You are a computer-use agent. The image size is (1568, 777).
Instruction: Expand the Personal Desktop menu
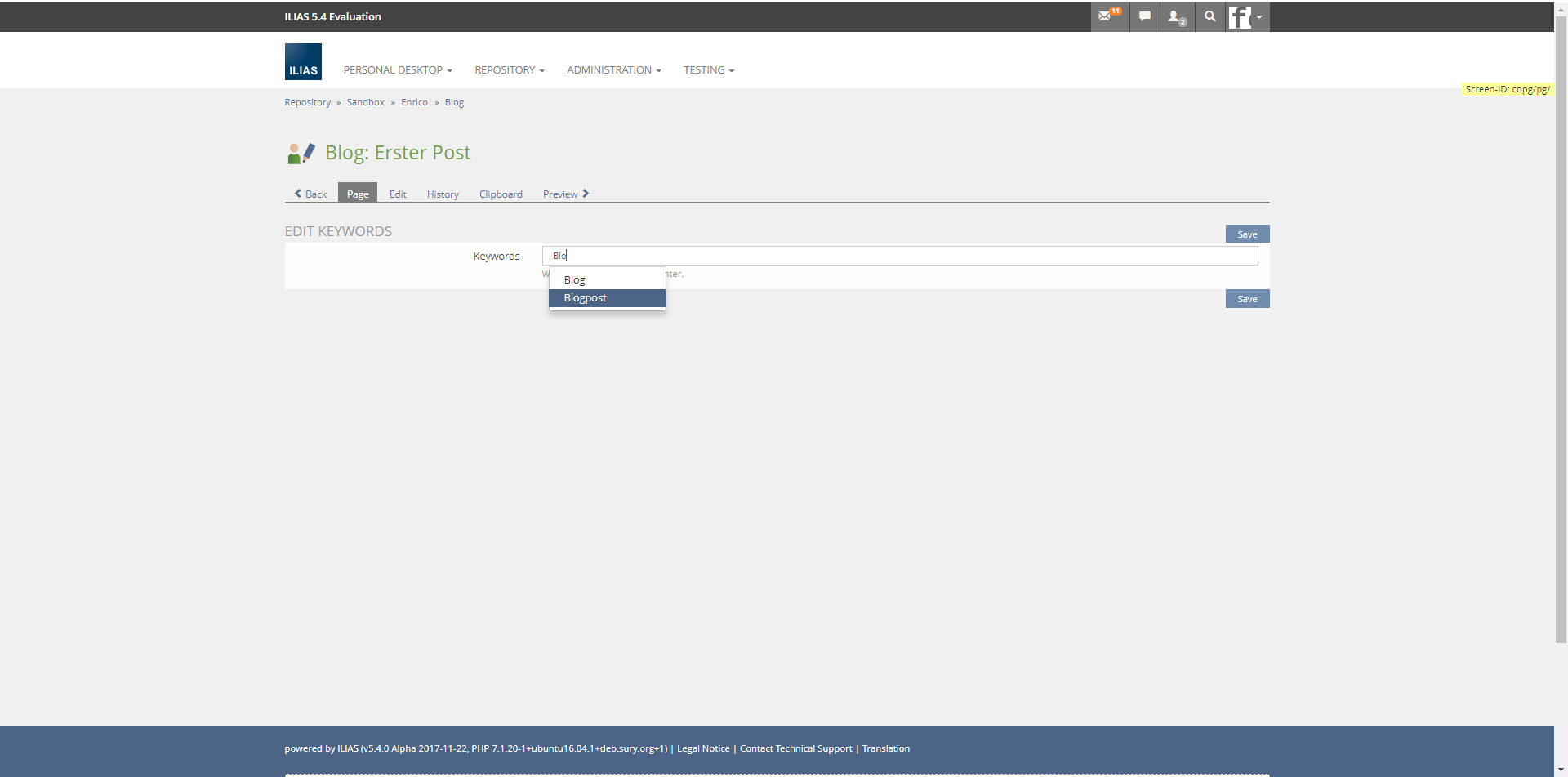[397, 70]
